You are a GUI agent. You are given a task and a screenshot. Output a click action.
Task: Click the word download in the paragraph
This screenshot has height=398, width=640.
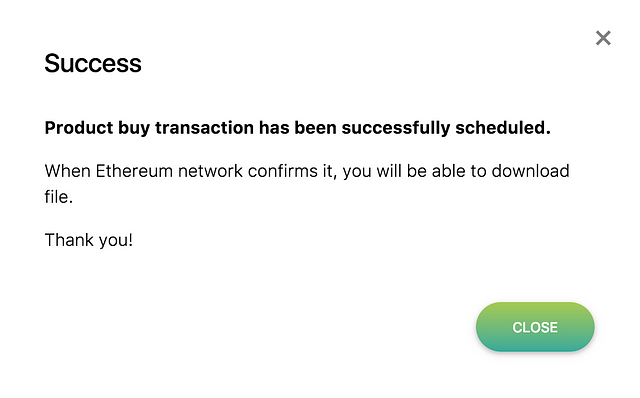(x=530, y=171)
